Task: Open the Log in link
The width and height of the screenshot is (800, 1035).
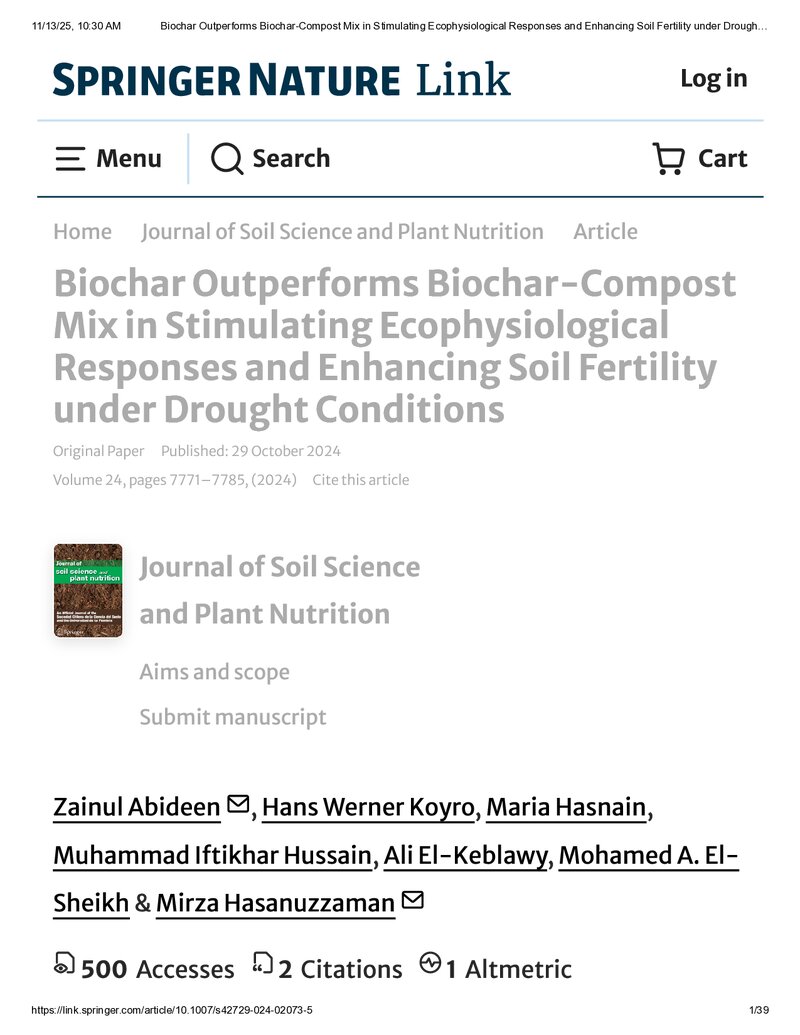Action: point(714,79)
